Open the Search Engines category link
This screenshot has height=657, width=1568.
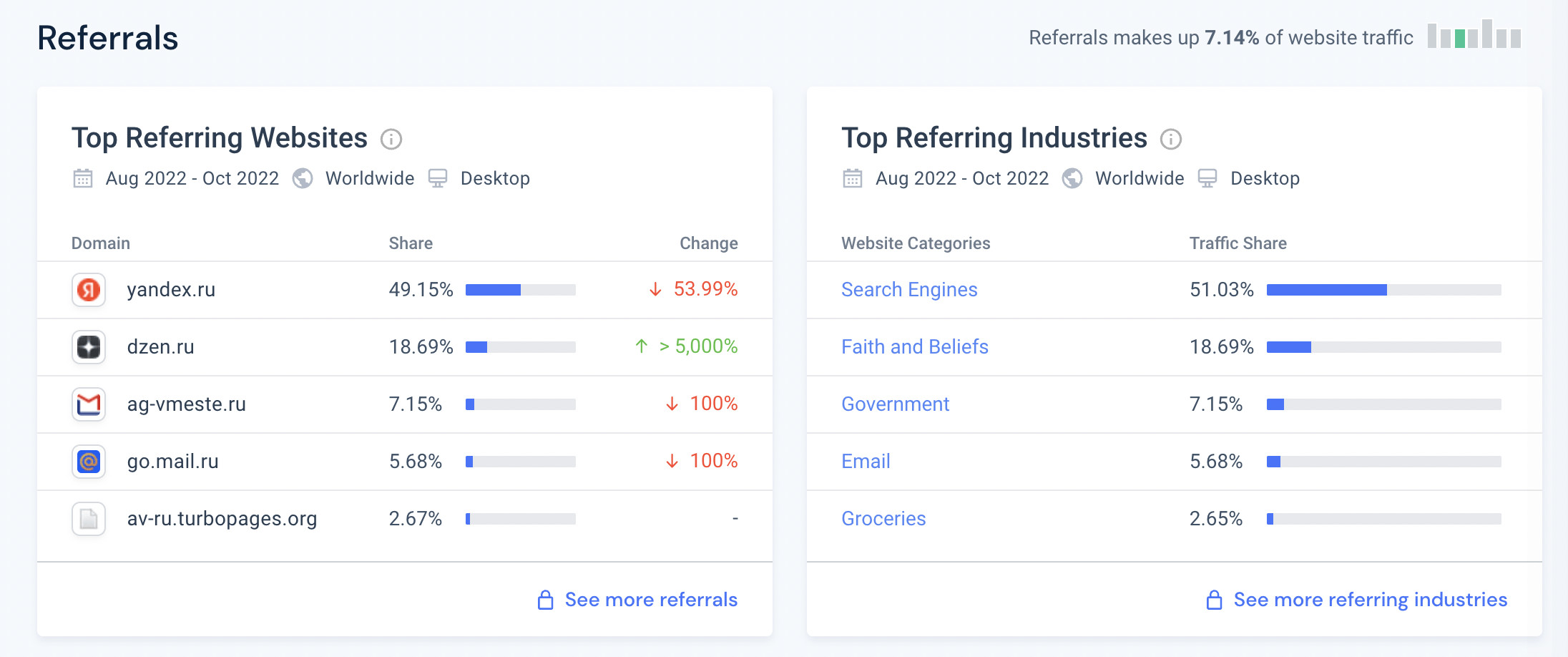pos(909,290)
